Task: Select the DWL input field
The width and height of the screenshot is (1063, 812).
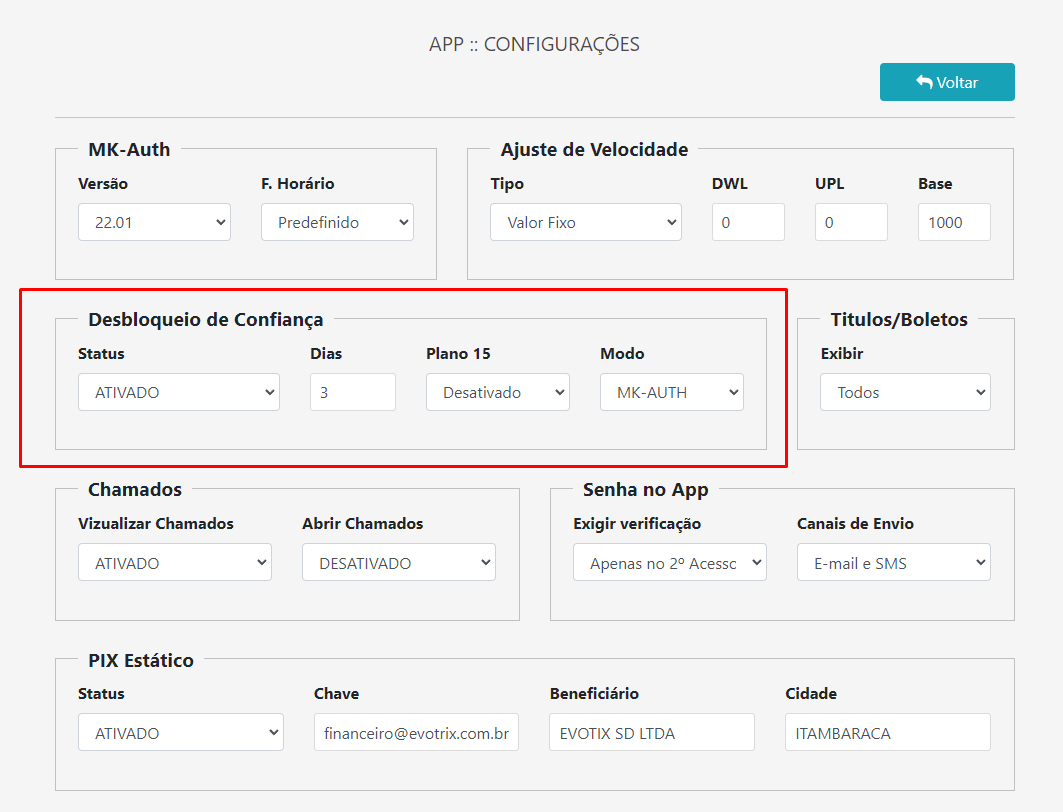Action: [x=747, y=222]
